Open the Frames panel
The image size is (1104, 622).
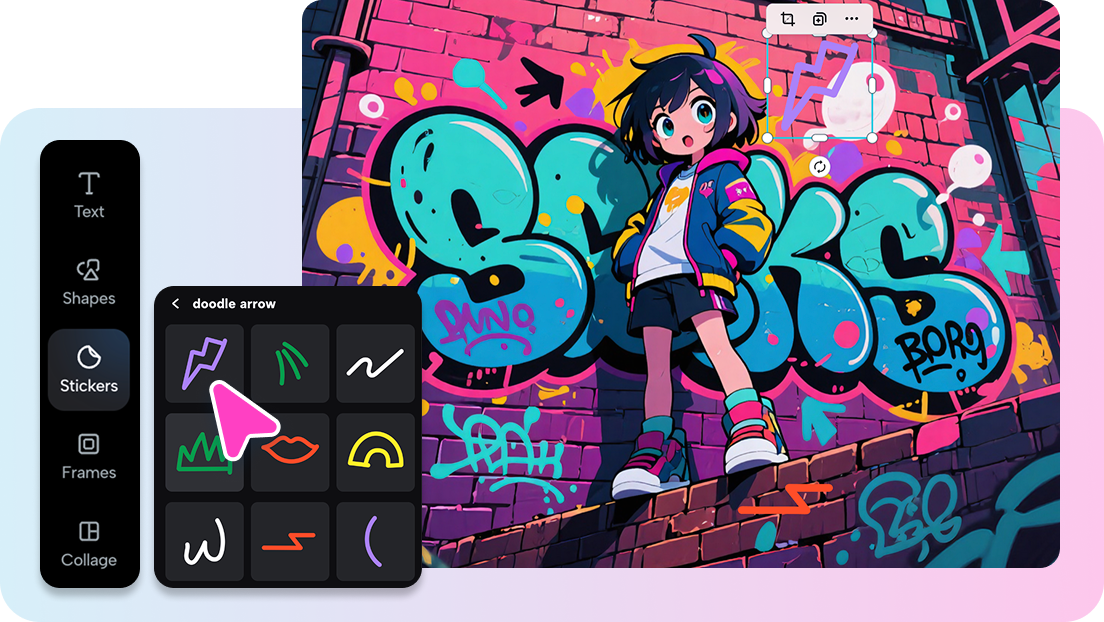pyautogui.click(x=88, y=457)
